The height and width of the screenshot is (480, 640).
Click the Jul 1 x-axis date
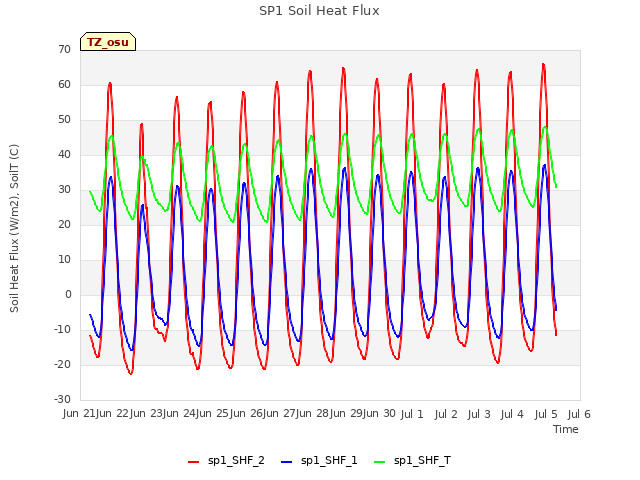coord(412,415)
